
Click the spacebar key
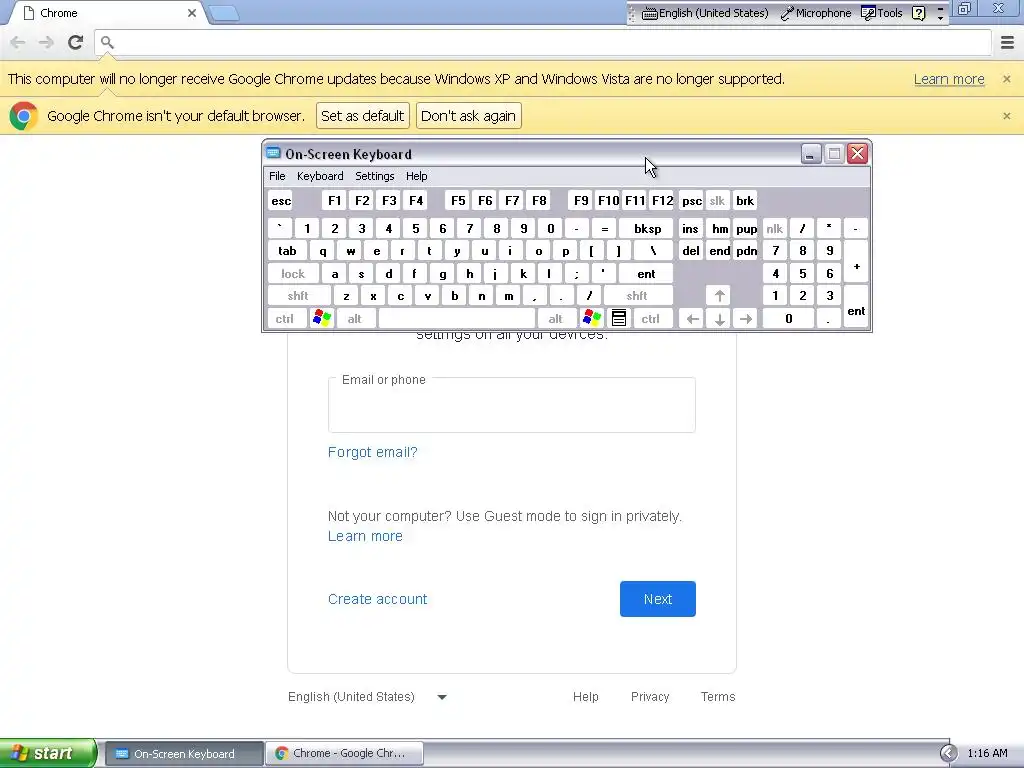click(x=456, y=319)
